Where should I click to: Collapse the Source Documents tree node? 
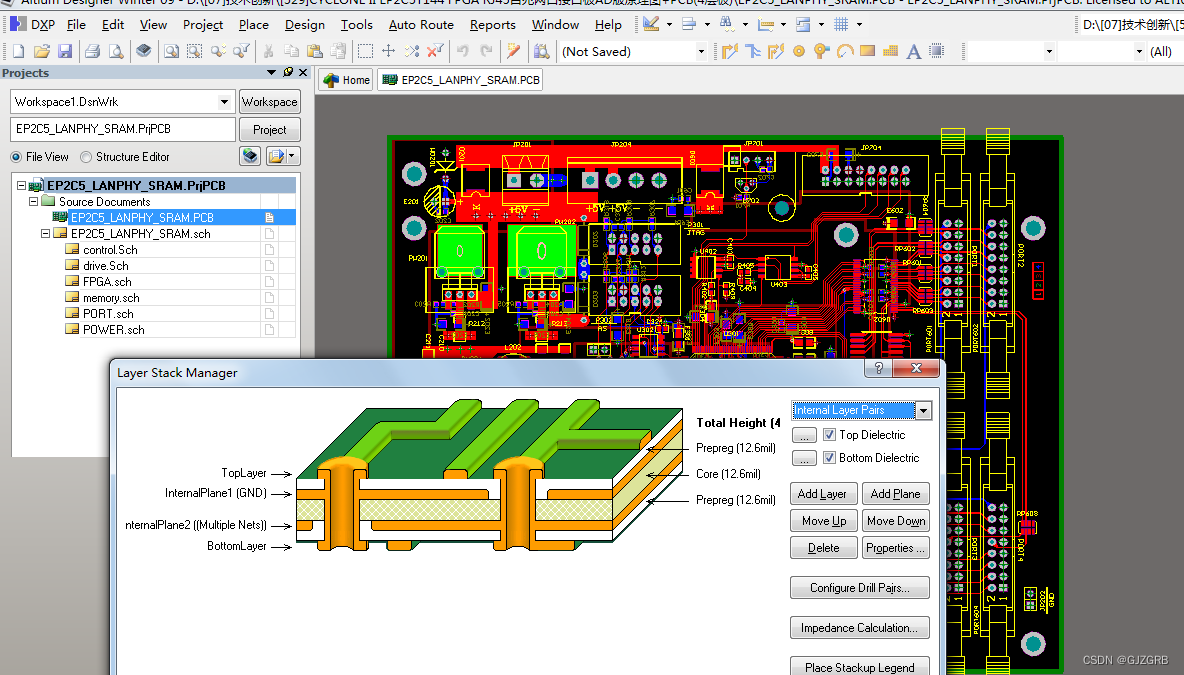click(x=34, y=201)
